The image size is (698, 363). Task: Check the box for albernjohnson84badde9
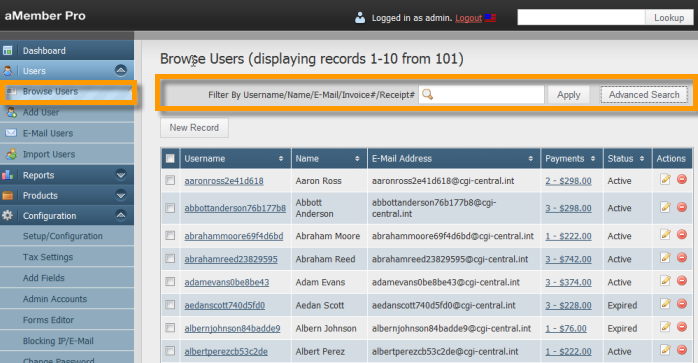tap(170, 328)
